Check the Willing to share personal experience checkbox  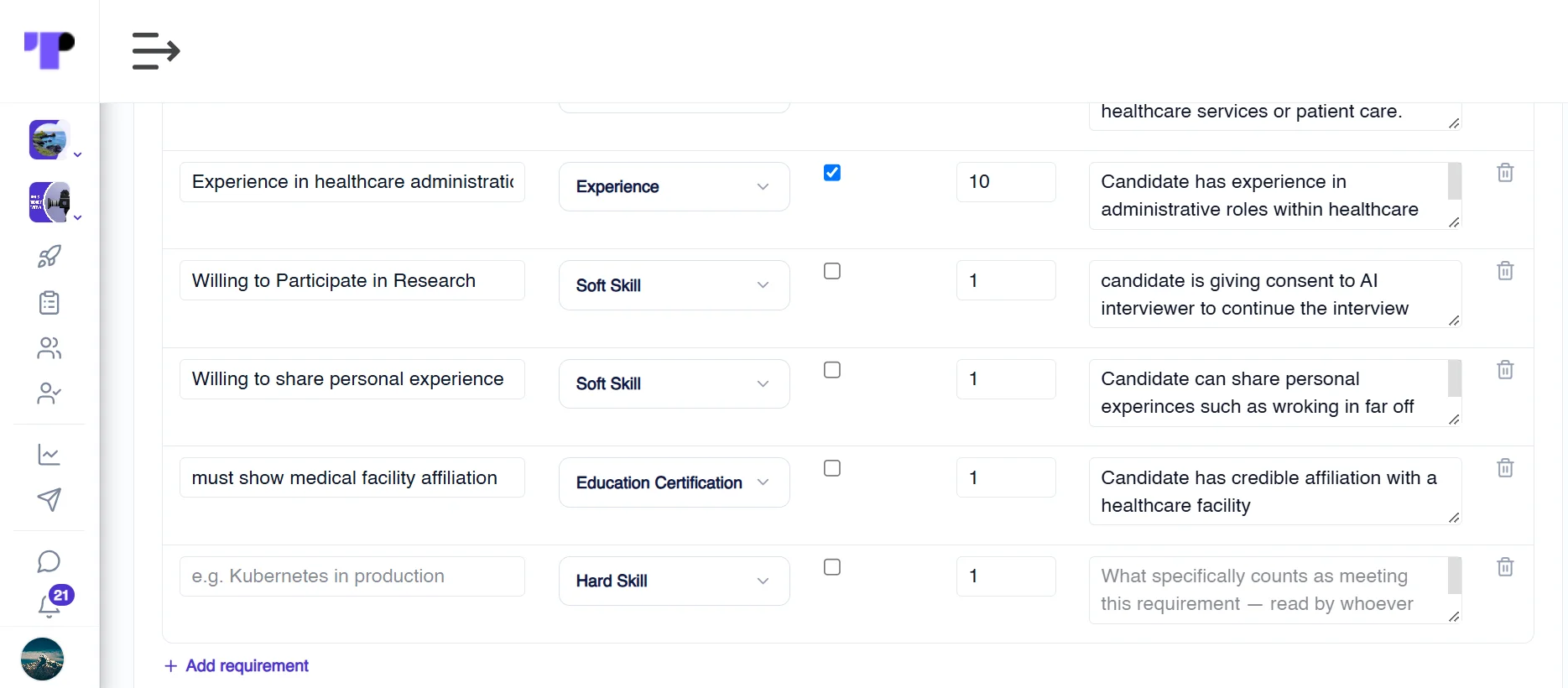click(832, 370)
